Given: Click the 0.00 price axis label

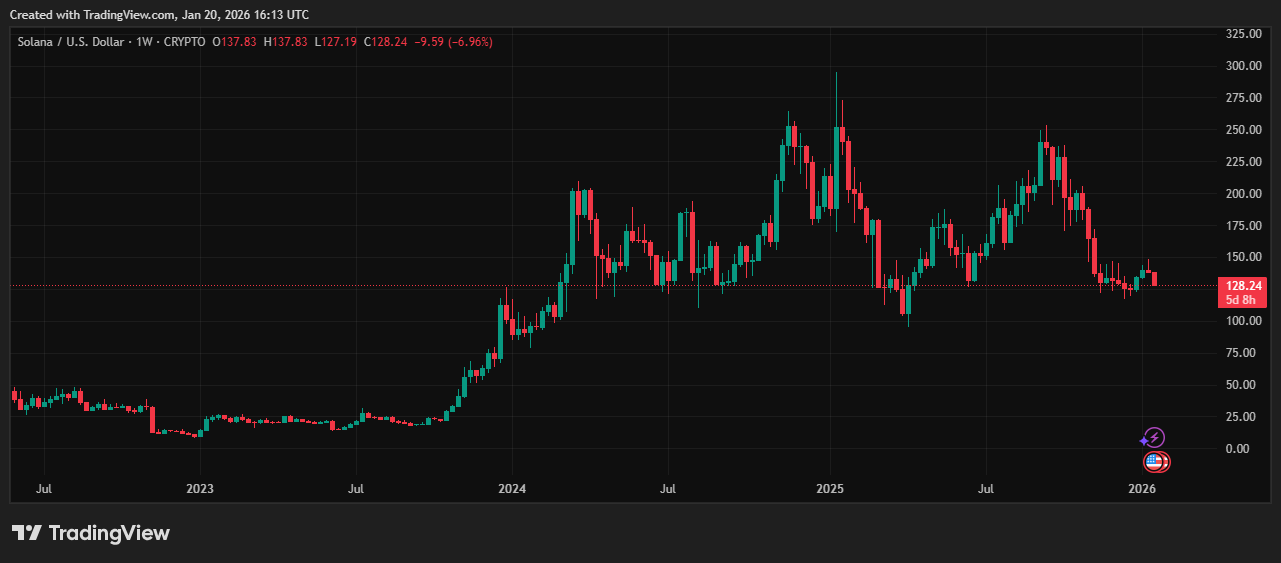Looking at the screenshot, I should click(x=1237, y=448).
